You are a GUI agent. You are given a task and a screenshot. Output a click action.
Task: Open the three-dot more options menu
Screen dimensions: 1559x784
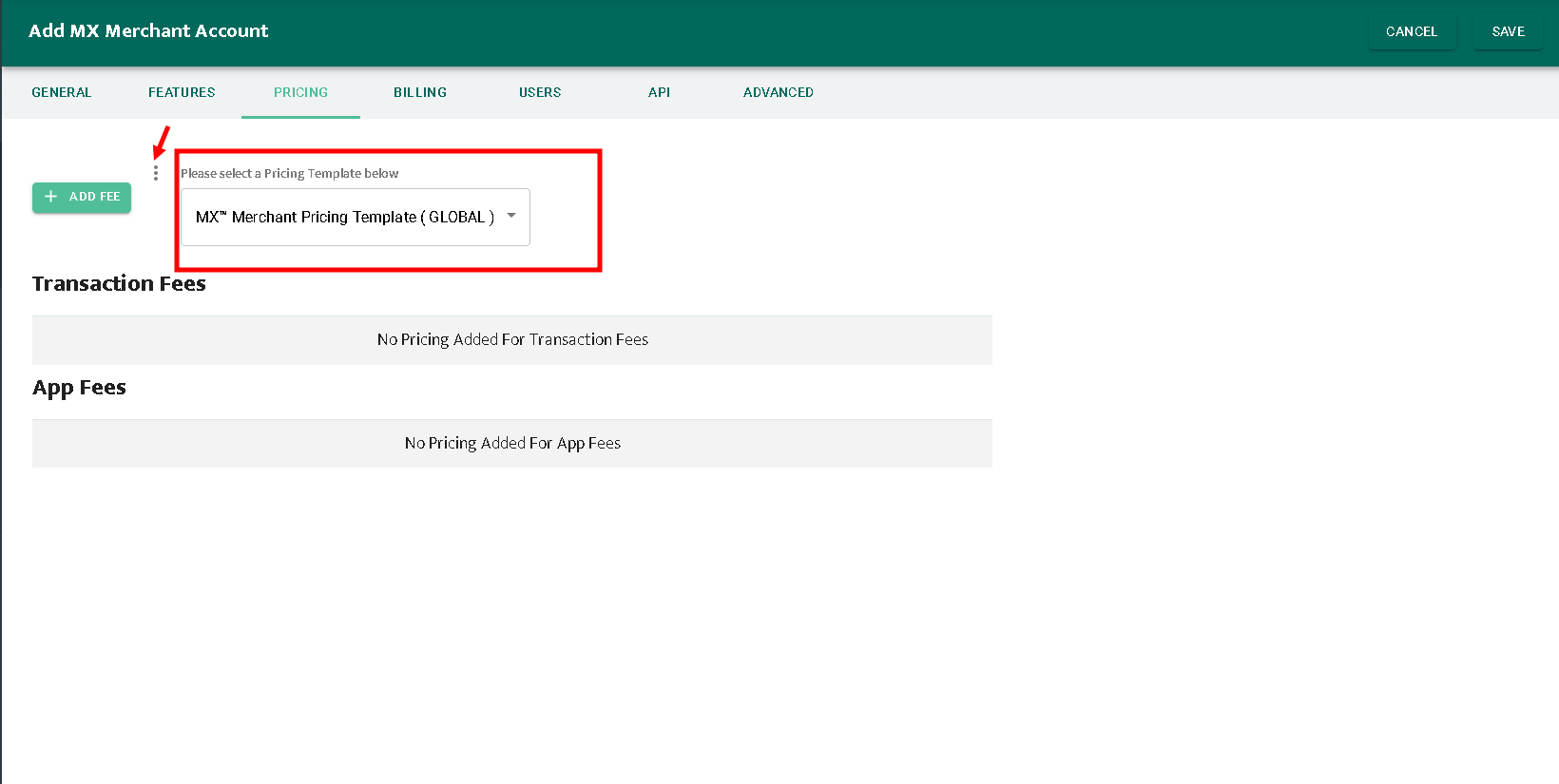156,173
